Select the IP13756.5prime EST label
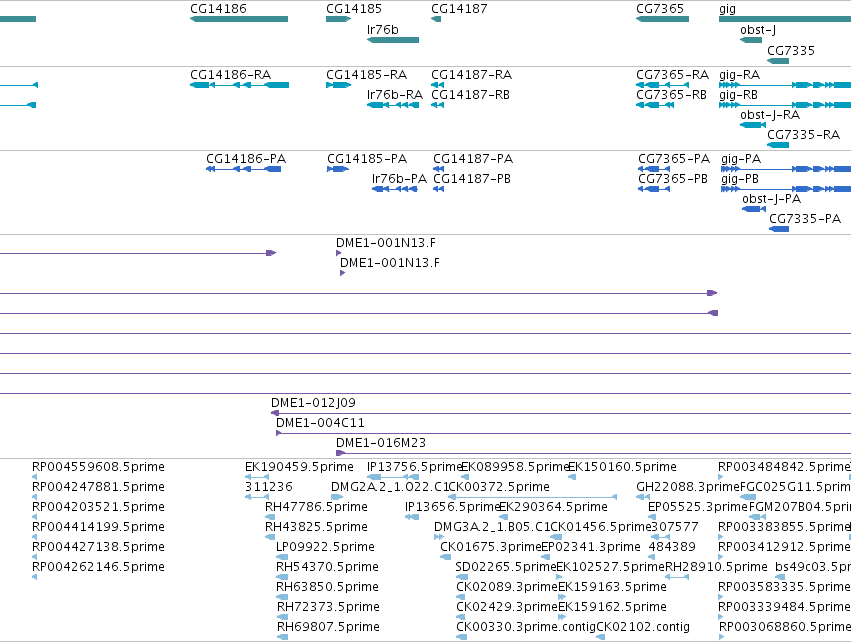This screenshot has height=642, width=851. point(414,467)
